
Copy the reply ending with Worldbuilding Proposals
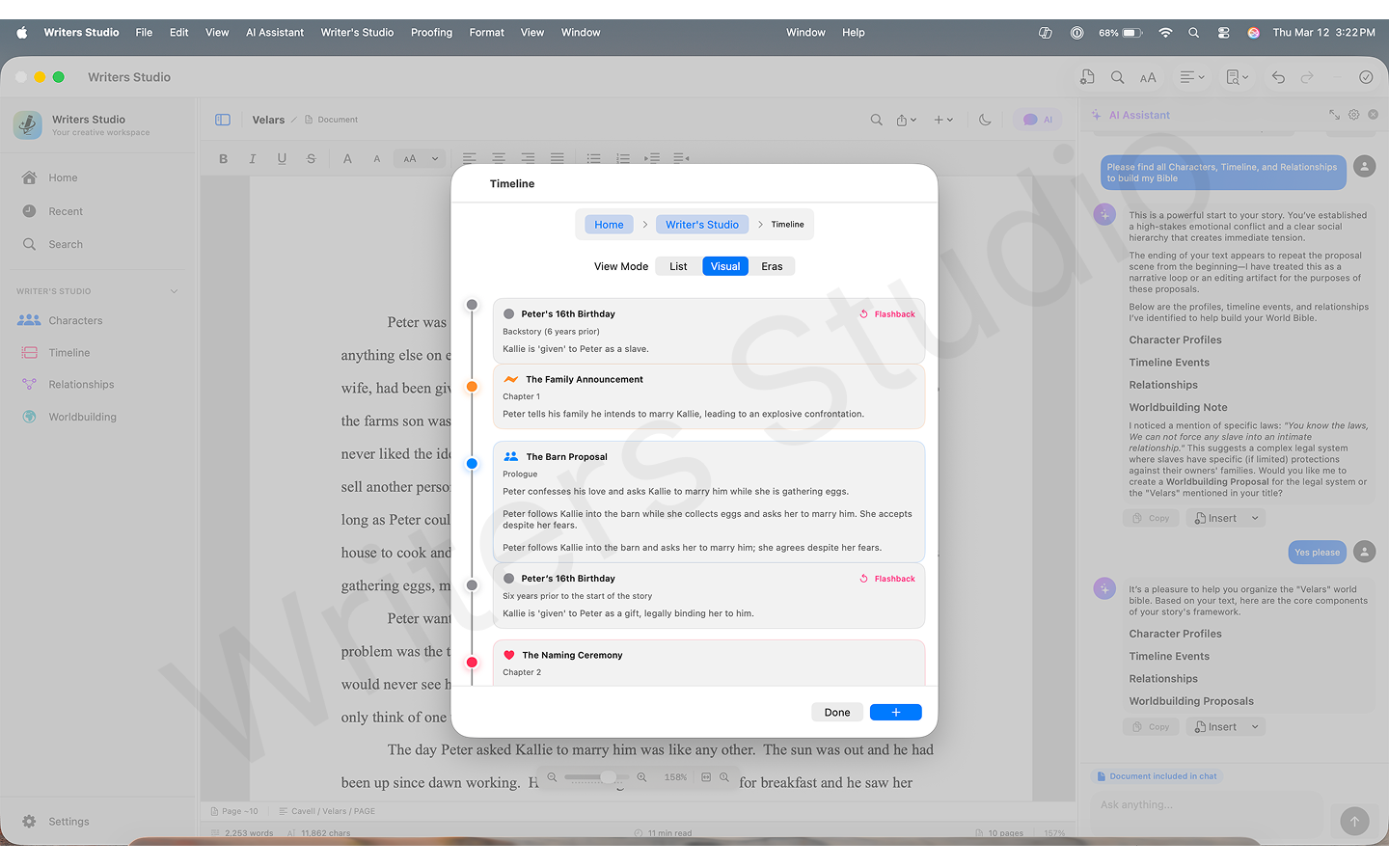coord(1151,727)
